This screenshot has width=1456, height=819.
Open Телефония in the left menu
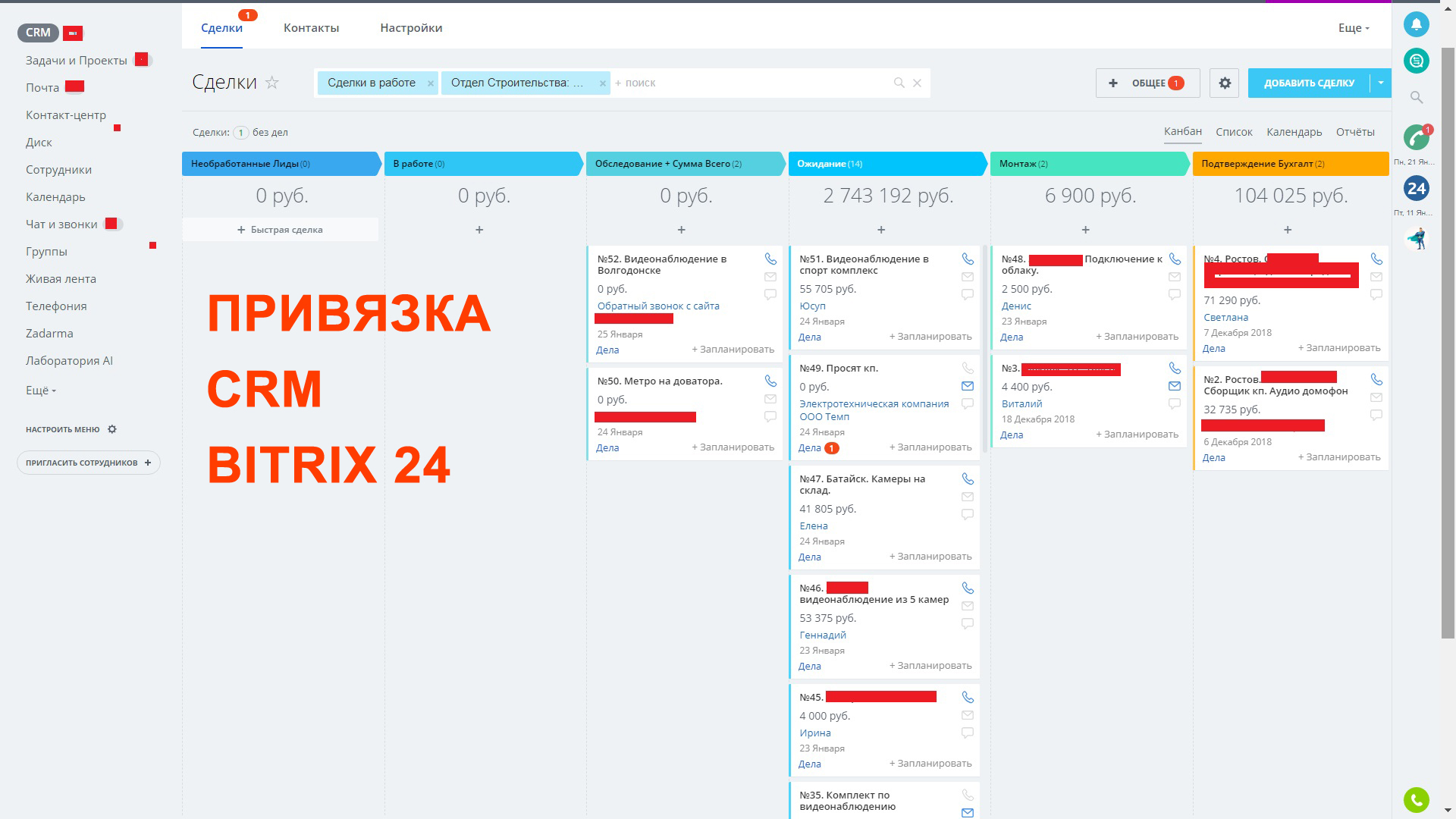pos(56,306)
